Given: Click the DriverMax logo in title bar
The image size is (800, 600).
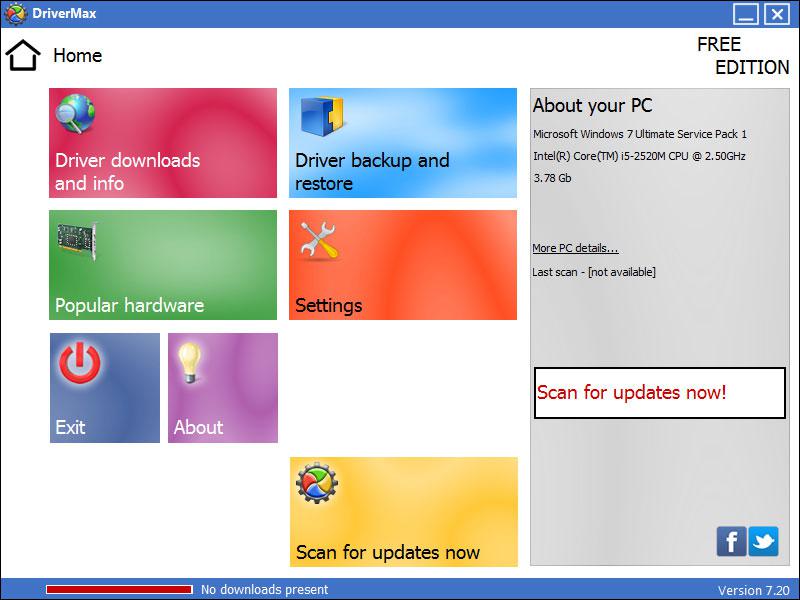Looking at the screenshot, I should [x=15, y=13].
